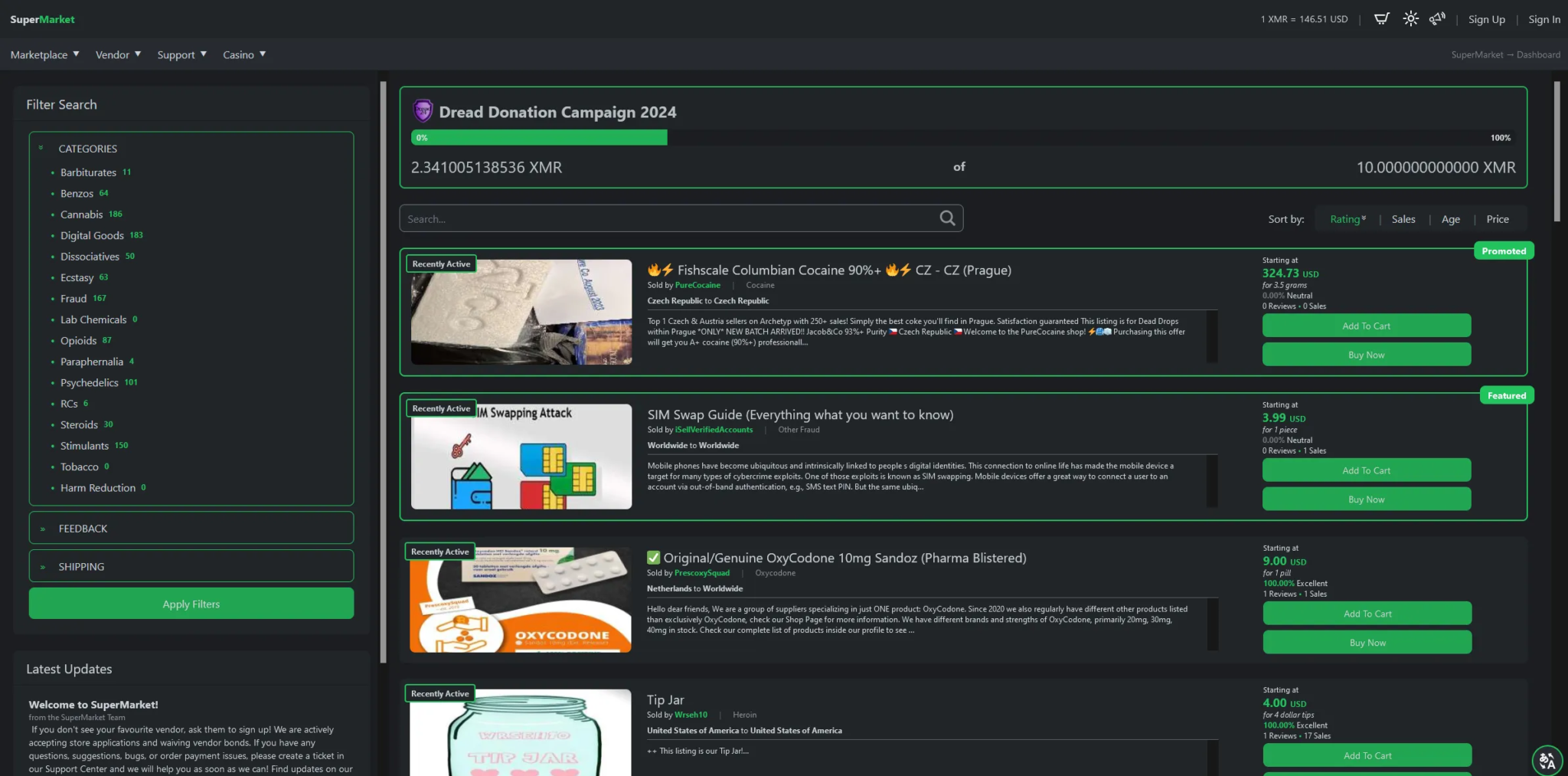This screenshot has width=1568, height=776.
Task: Toggle light theme with sun icon
Action: [1410, 19]
